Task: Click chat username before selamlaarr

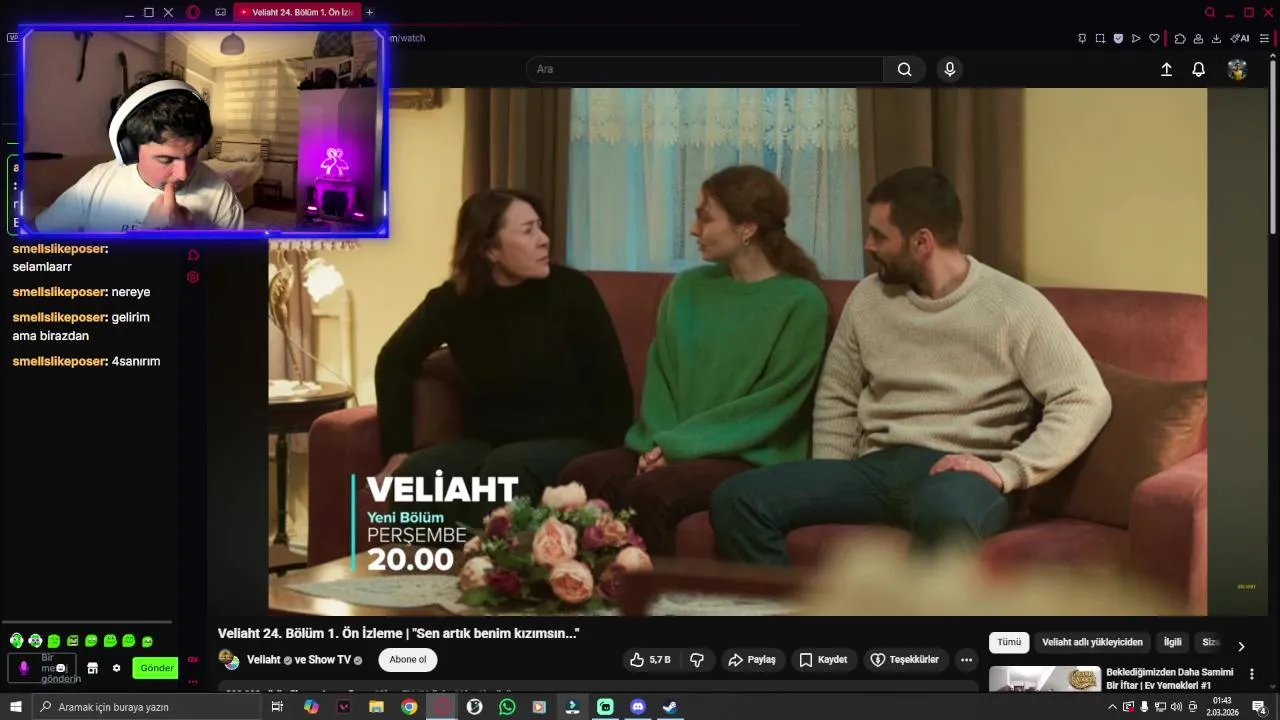Action: (60, 248)
